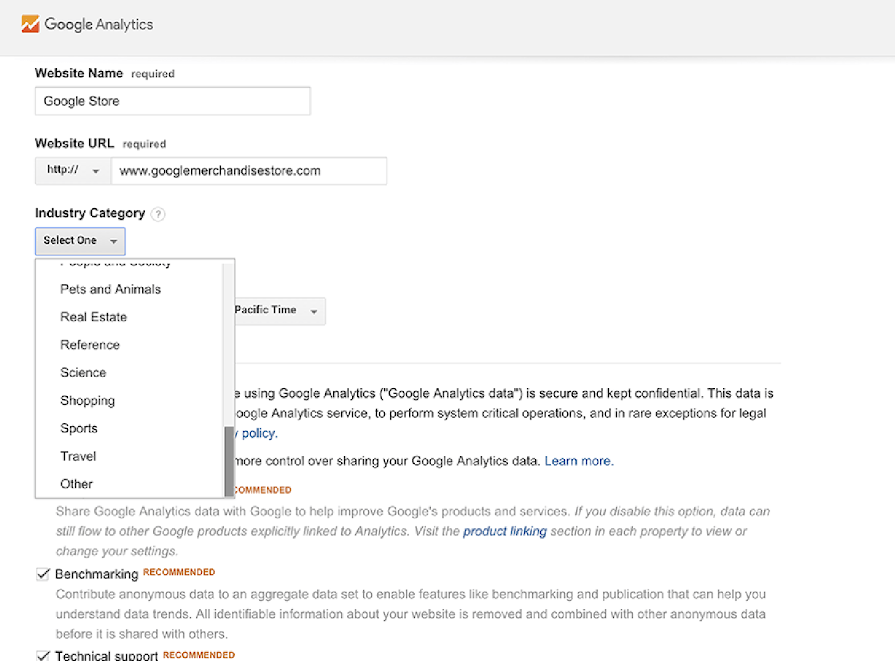The width and height of the screenshot is (895, 661).
Task: Select Reference in the category list
Action: click(x=90, y=345)
